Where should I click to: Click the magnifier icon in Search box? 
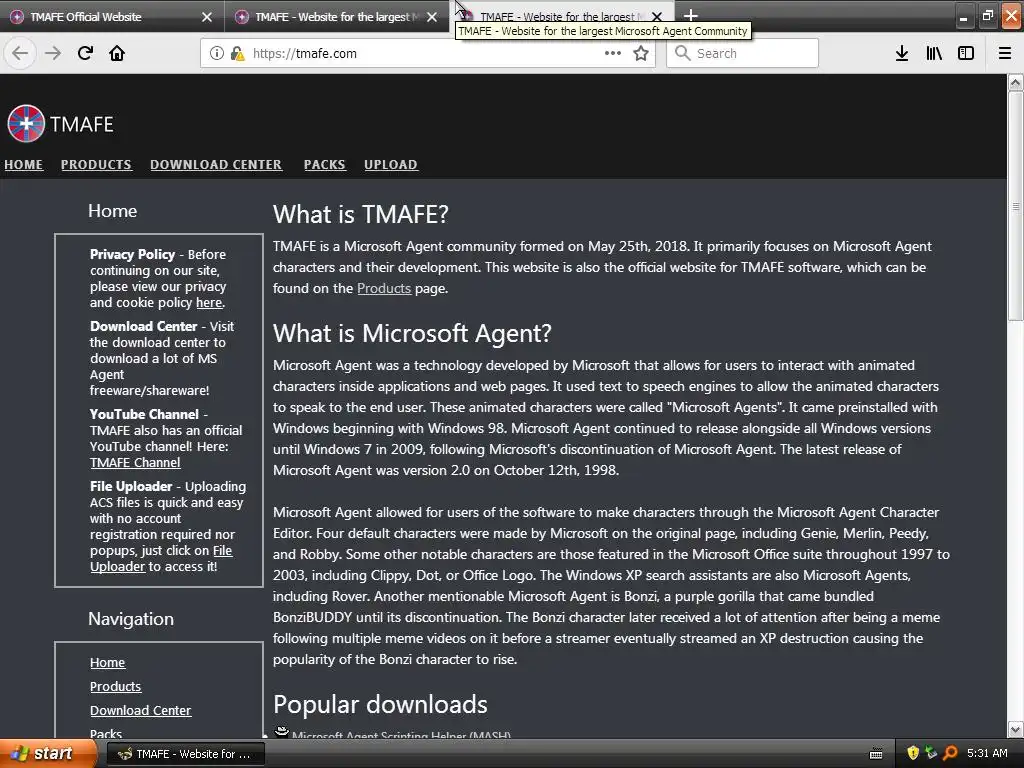(682, 54)
